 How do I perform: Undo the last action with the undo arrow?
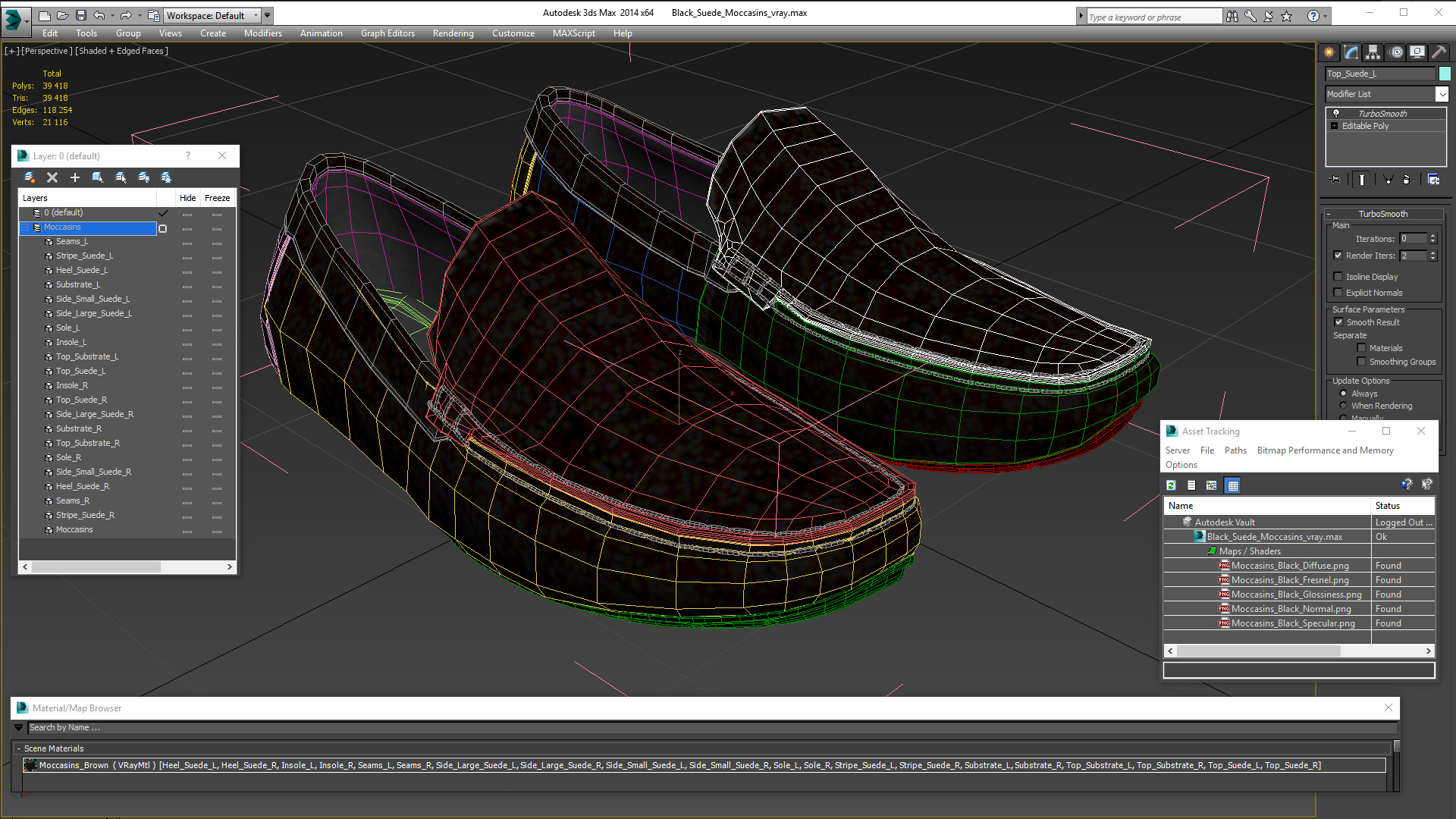point(99,15)
